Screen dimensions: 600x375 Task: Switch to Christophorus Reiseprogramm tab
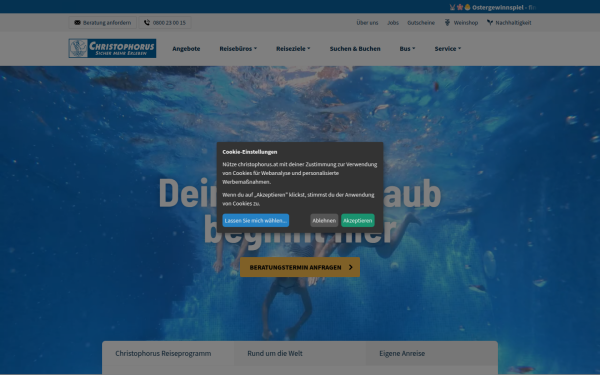(x=168, y=353)
